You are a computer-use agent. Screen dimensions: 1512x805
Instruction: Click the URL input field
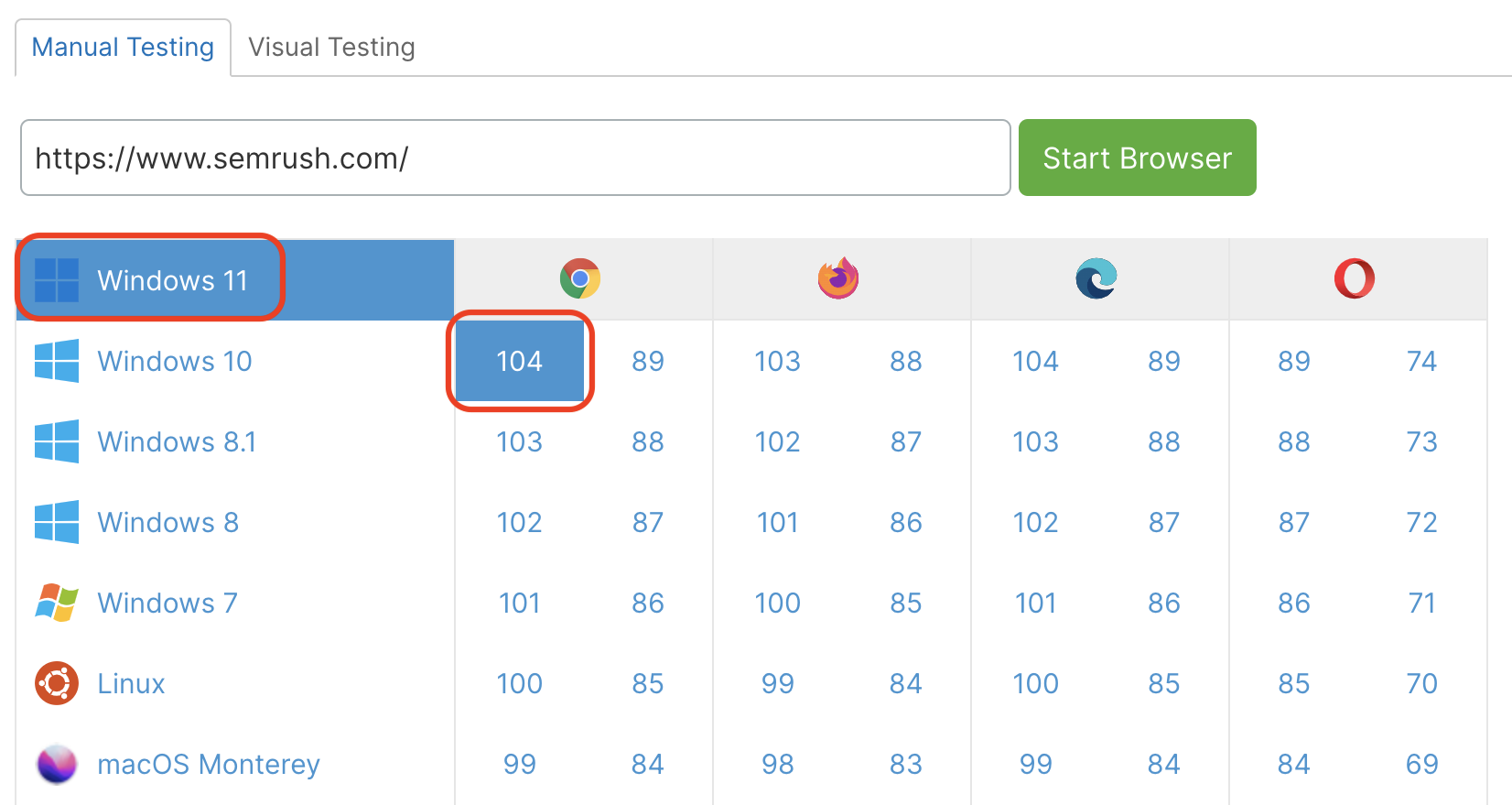(515, 158)
